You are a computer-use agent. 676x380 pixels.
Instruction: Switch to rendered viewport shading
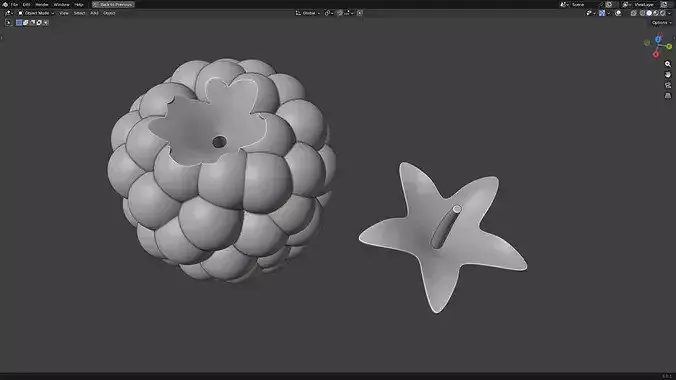coord(663,13)
